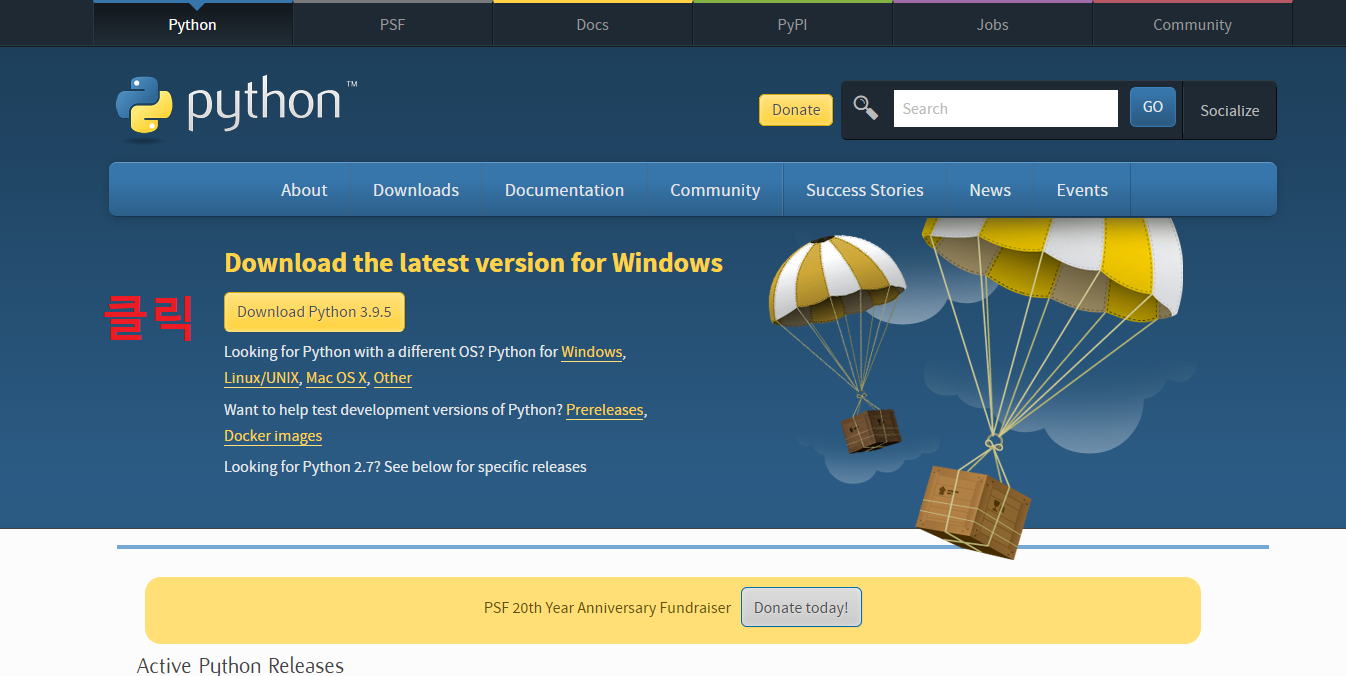Click the magnifying glass search icon
The height and width of the screenshot is (676, 1346).
tap(866, 108)
